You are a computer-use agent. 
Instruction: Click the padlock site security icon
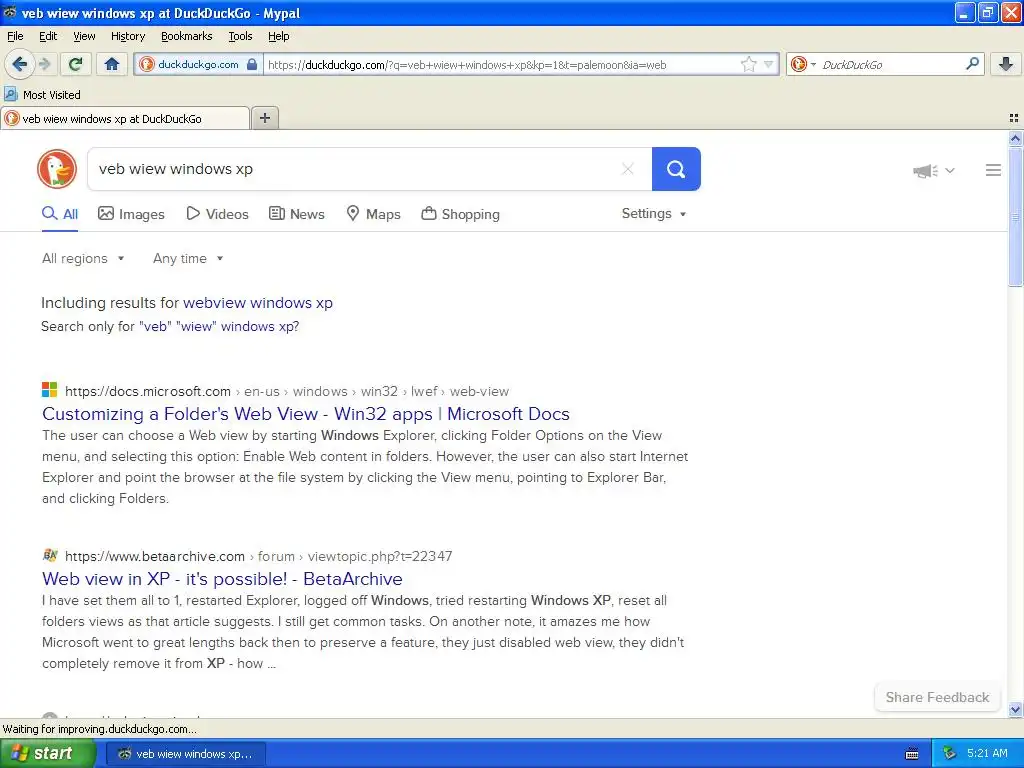click(252, 64)
